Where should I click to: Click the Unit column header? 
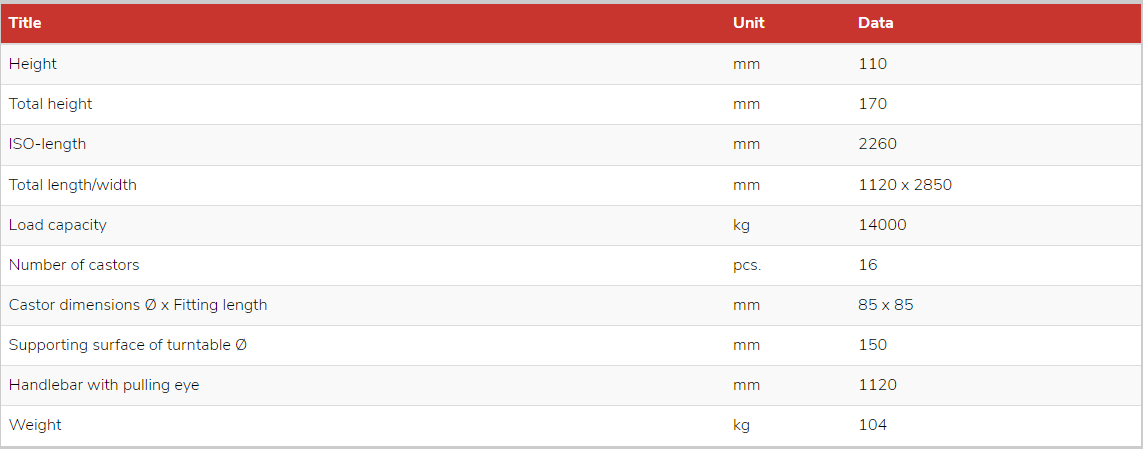pyautogui.click(x=749, y=23)
